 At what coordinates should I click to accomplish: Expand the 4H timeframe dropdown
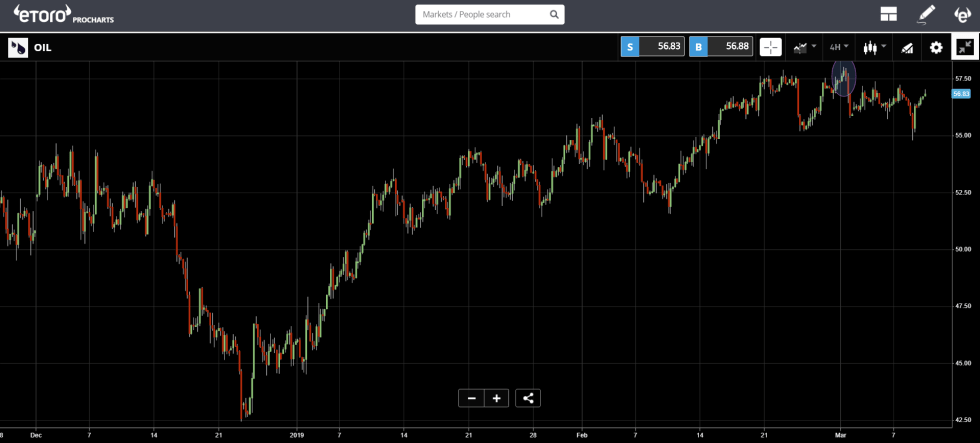click(x=838, y=47)
